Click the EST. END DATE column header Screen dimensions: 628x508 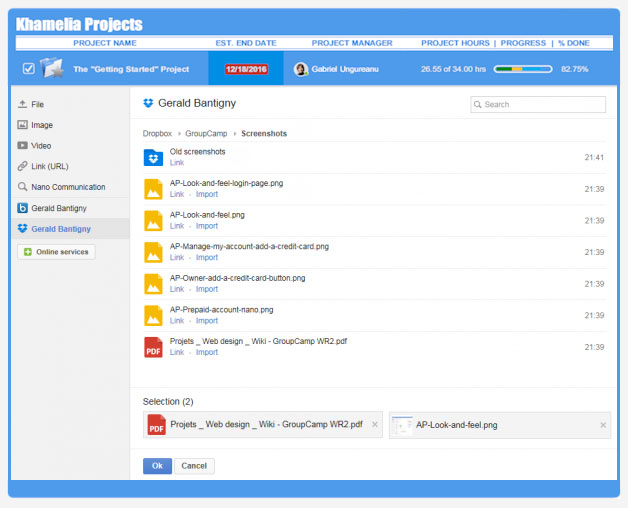(246, 43)
